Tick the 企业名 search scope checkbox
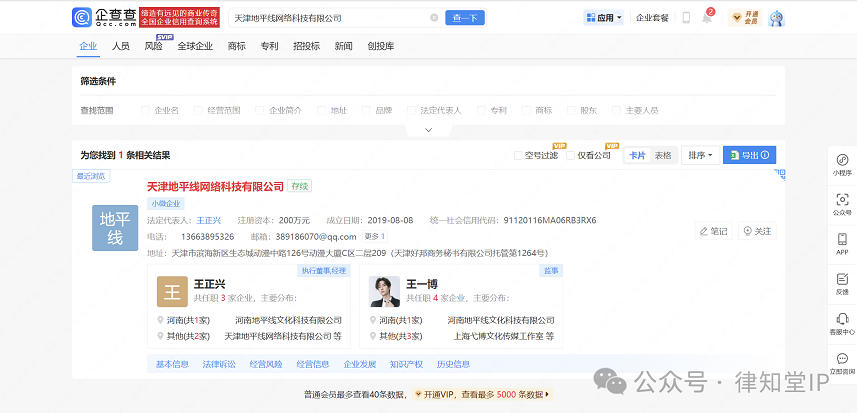Viewport: 857px width, 413px height. 146,110
